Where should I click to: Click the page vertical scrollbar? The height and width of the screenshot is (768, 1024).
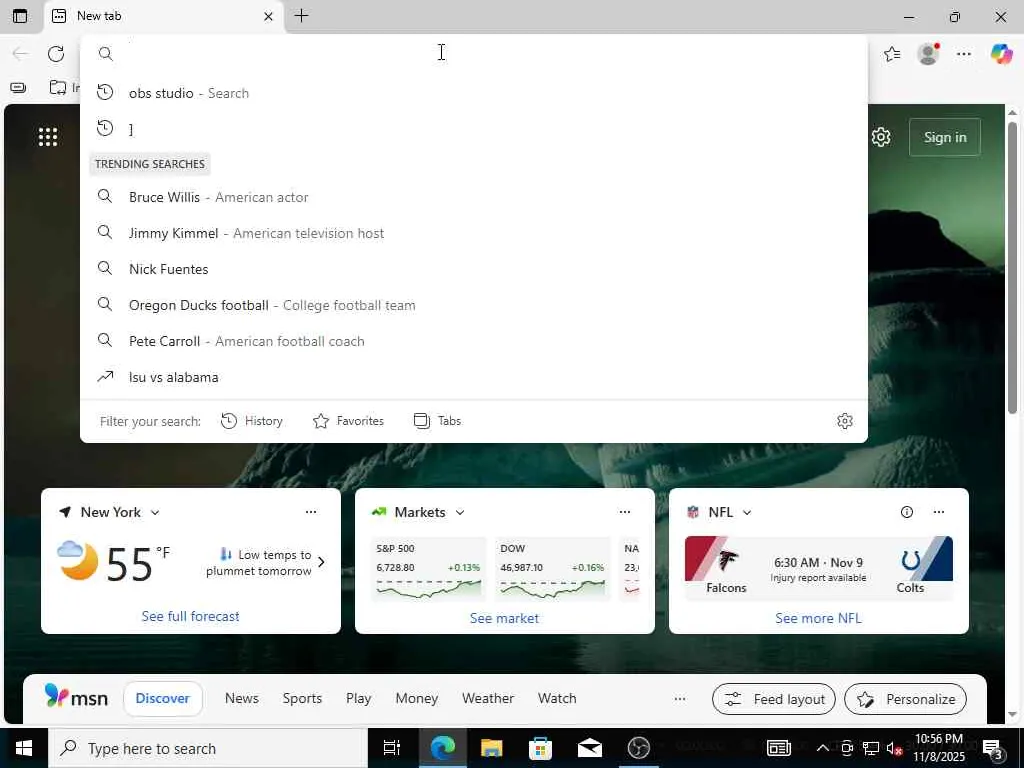point(1012,268)
